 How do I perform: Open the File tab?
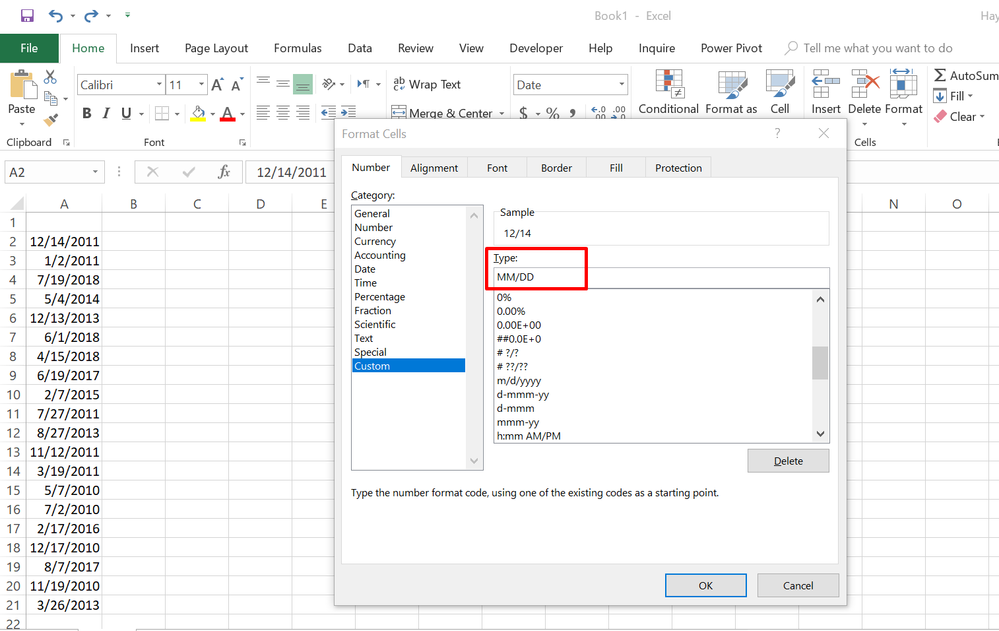(x=29, y=48)
